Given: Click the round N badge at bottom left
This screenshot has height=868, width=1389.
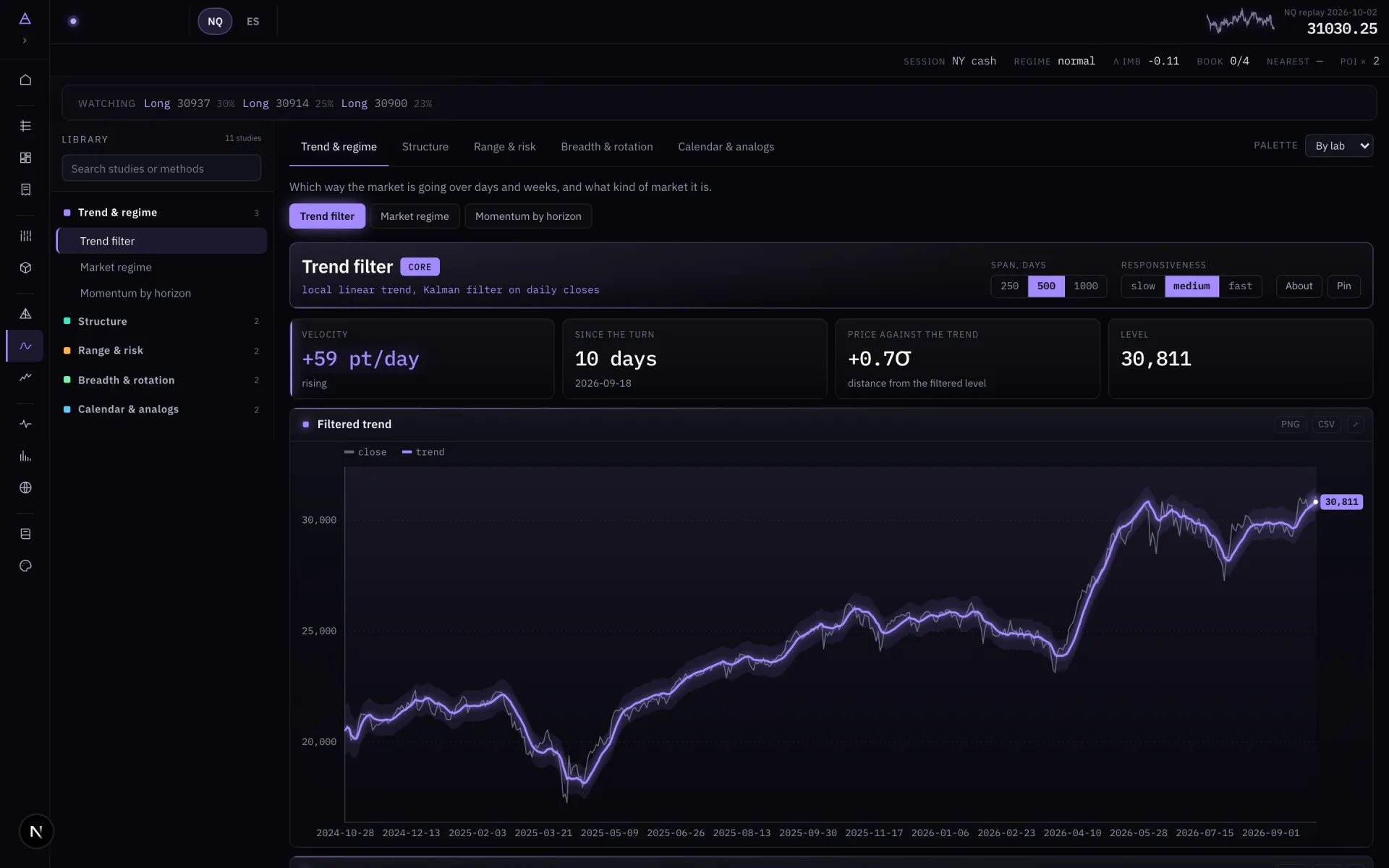Looking at the screenshot, I should pos(36,832).
